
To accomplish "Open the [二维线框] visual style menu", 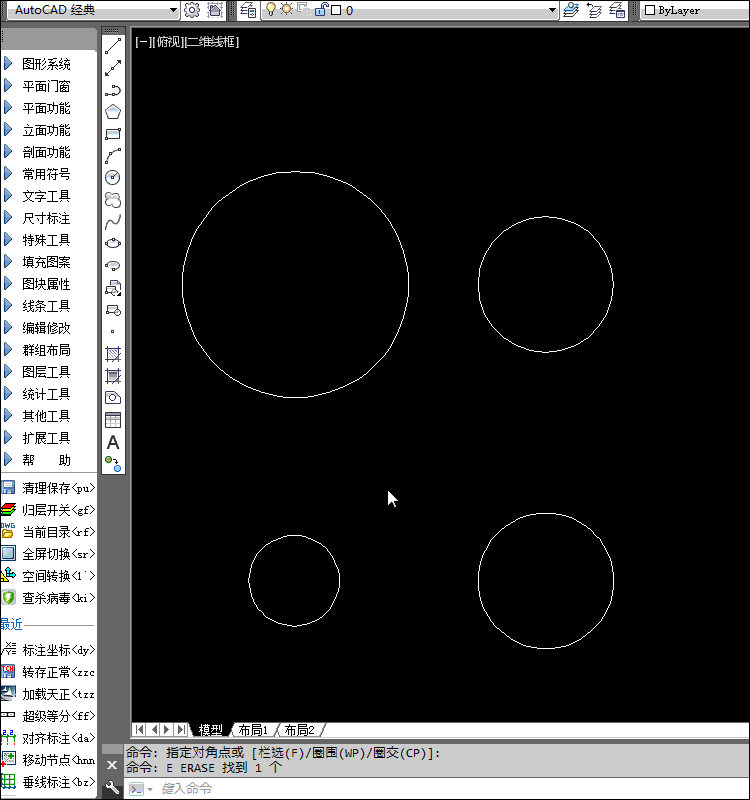I will tap(211, 42).
